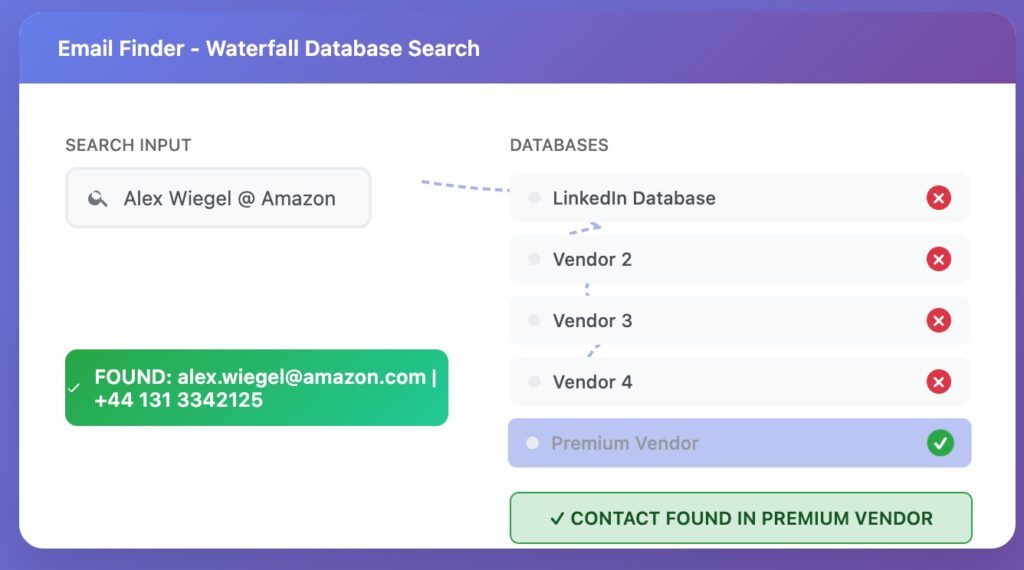The height and width of the screenshot is (570, 1024).
Task: Select the LinkedIn Database status dot
Action: [x=534, y=198]
